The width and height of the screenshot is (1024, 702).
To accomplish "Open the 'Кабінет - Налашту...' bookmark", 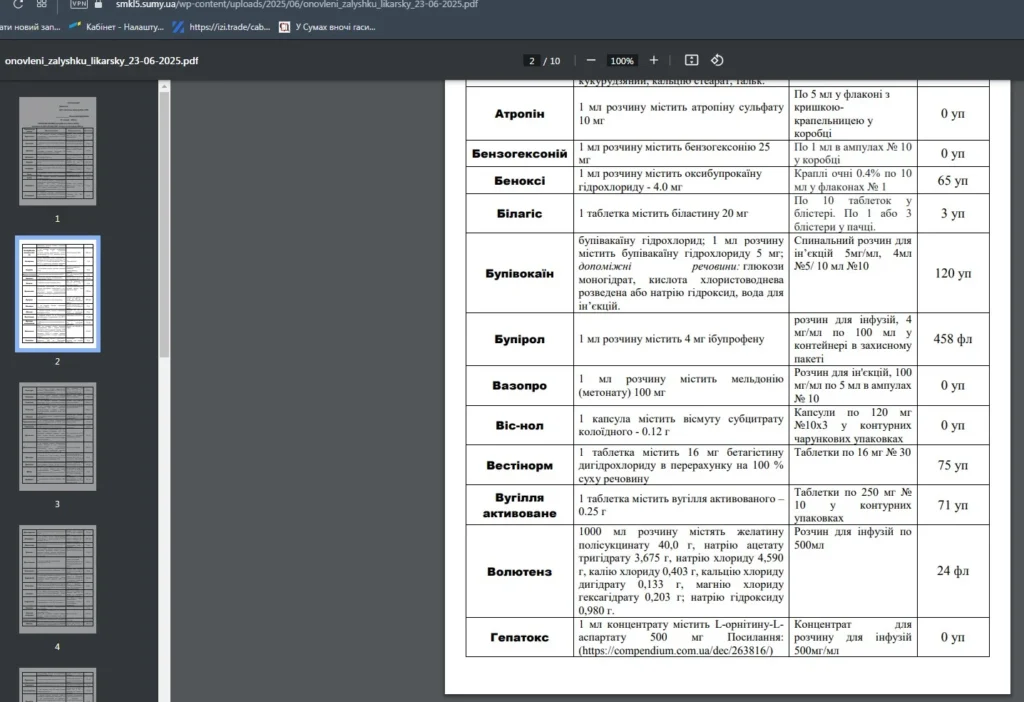I will [x=116, y=27].
